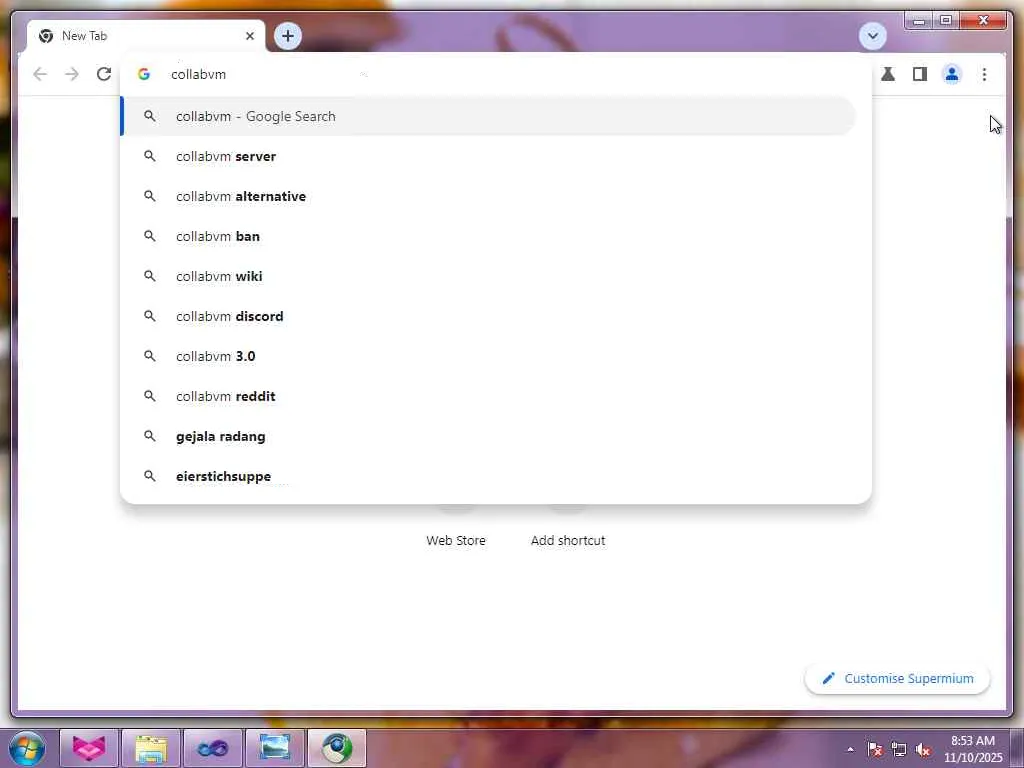Choose the 'gejala radang' suggestion
The image size is (1024, 768).
[488, 436]
